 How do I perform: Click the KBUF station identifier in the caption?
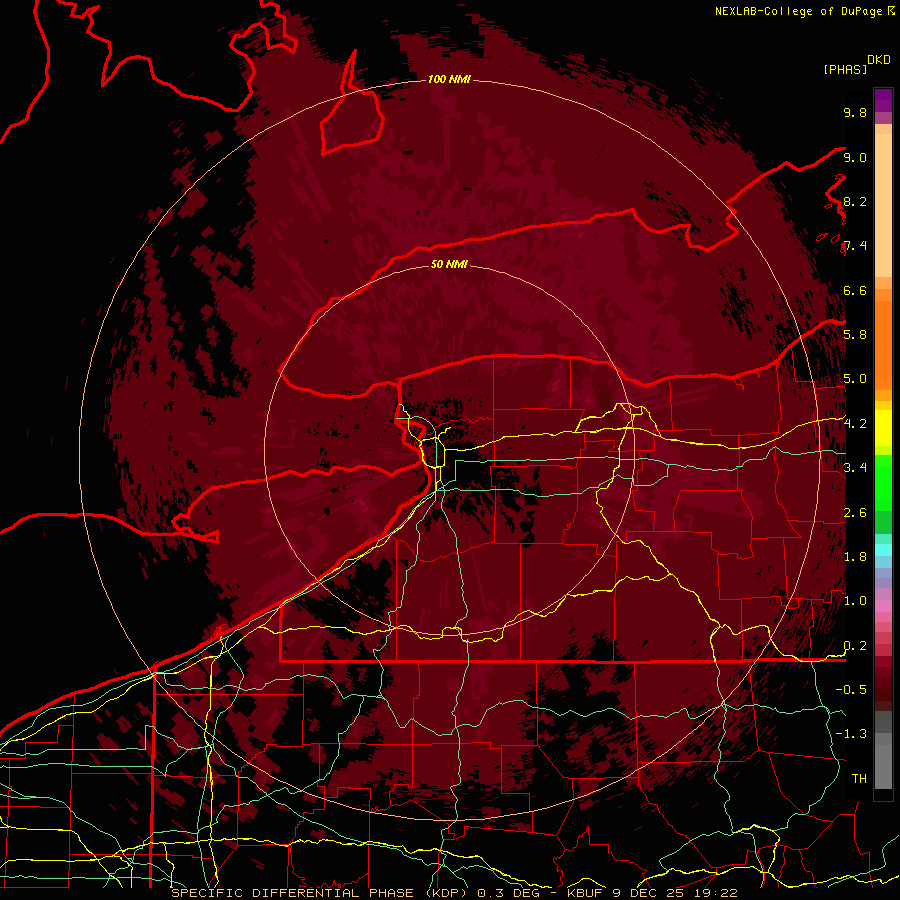585,893
